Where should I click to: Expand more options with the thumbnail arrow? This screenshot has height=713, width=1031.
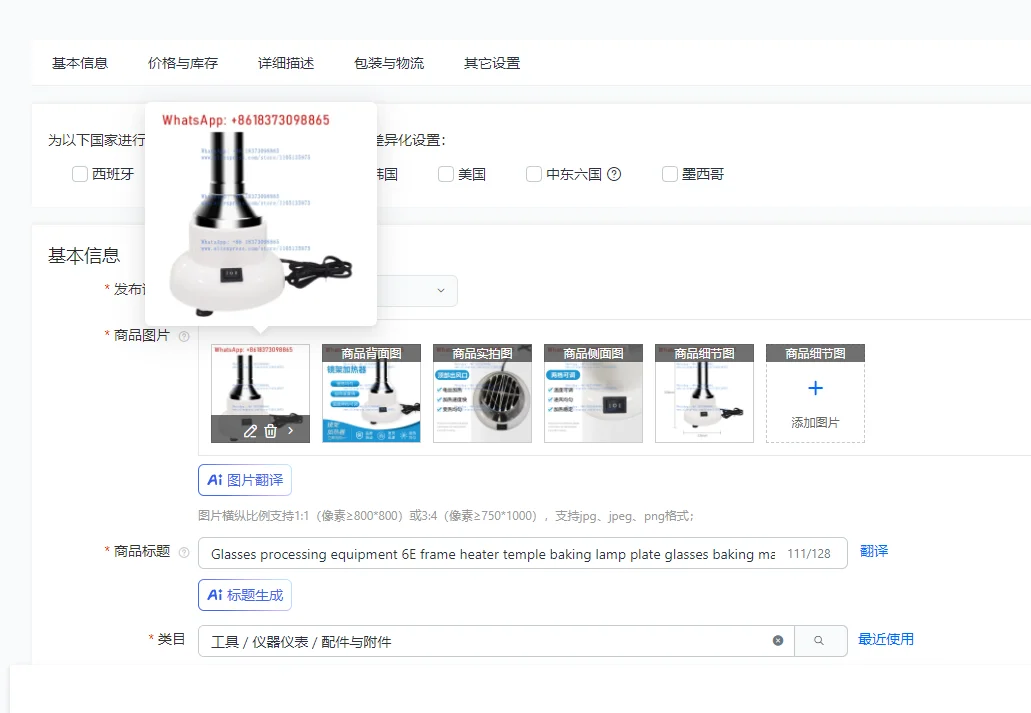coord(288,431)
